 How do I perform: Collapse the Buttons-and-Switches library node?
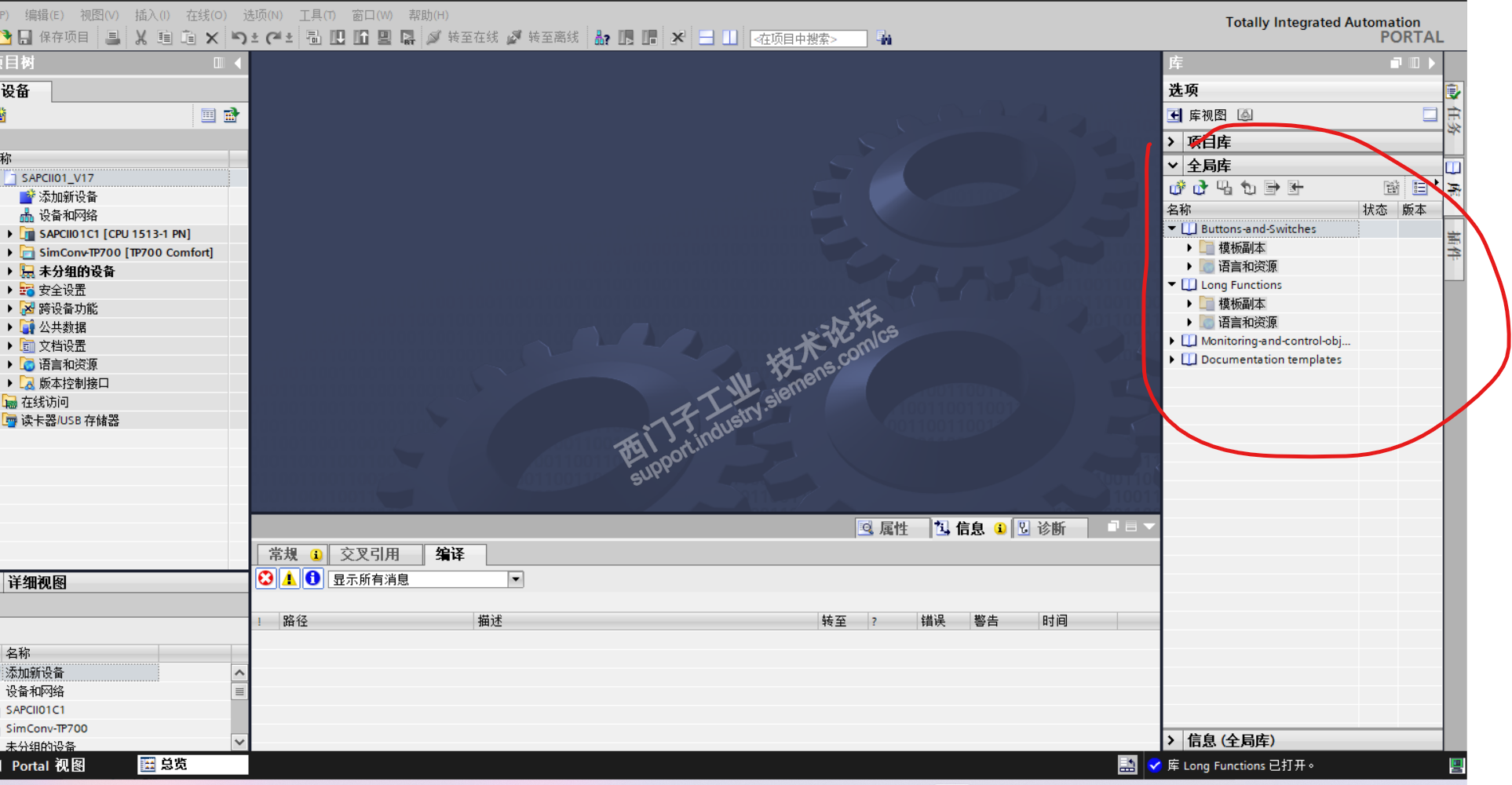[x=1172, y=228]
